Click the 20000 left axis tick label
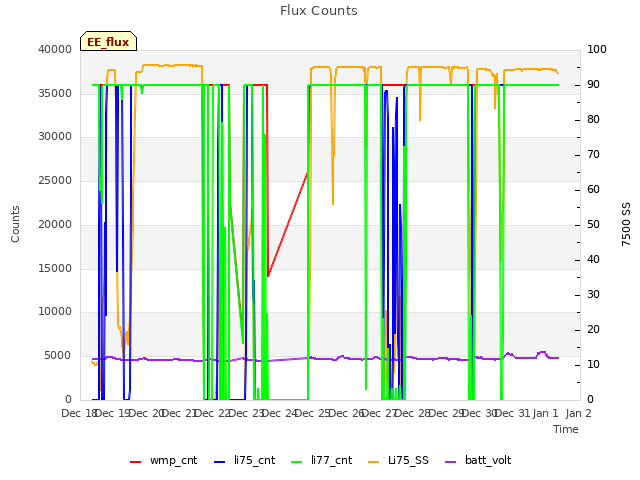This screenshot has height=480, width=640. [x=55, y=224]
